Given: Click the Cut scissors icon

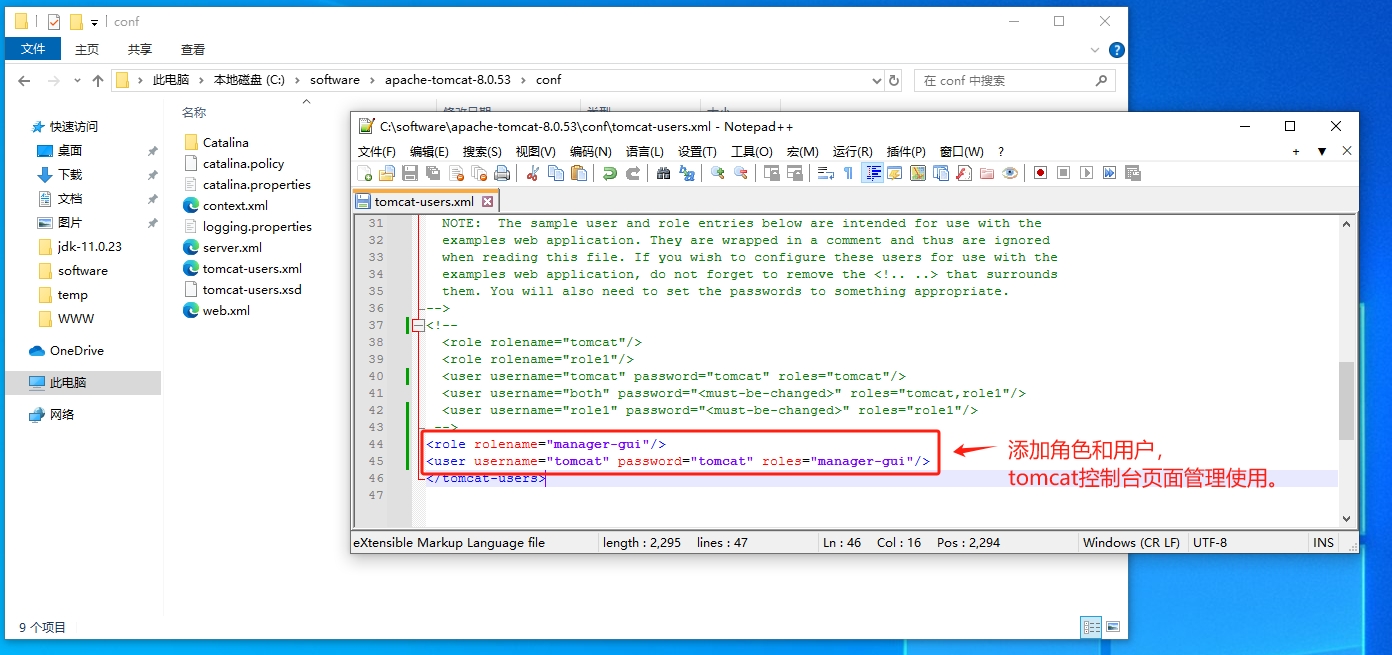Looking at the screenshot, I should [x=532, y=173].
